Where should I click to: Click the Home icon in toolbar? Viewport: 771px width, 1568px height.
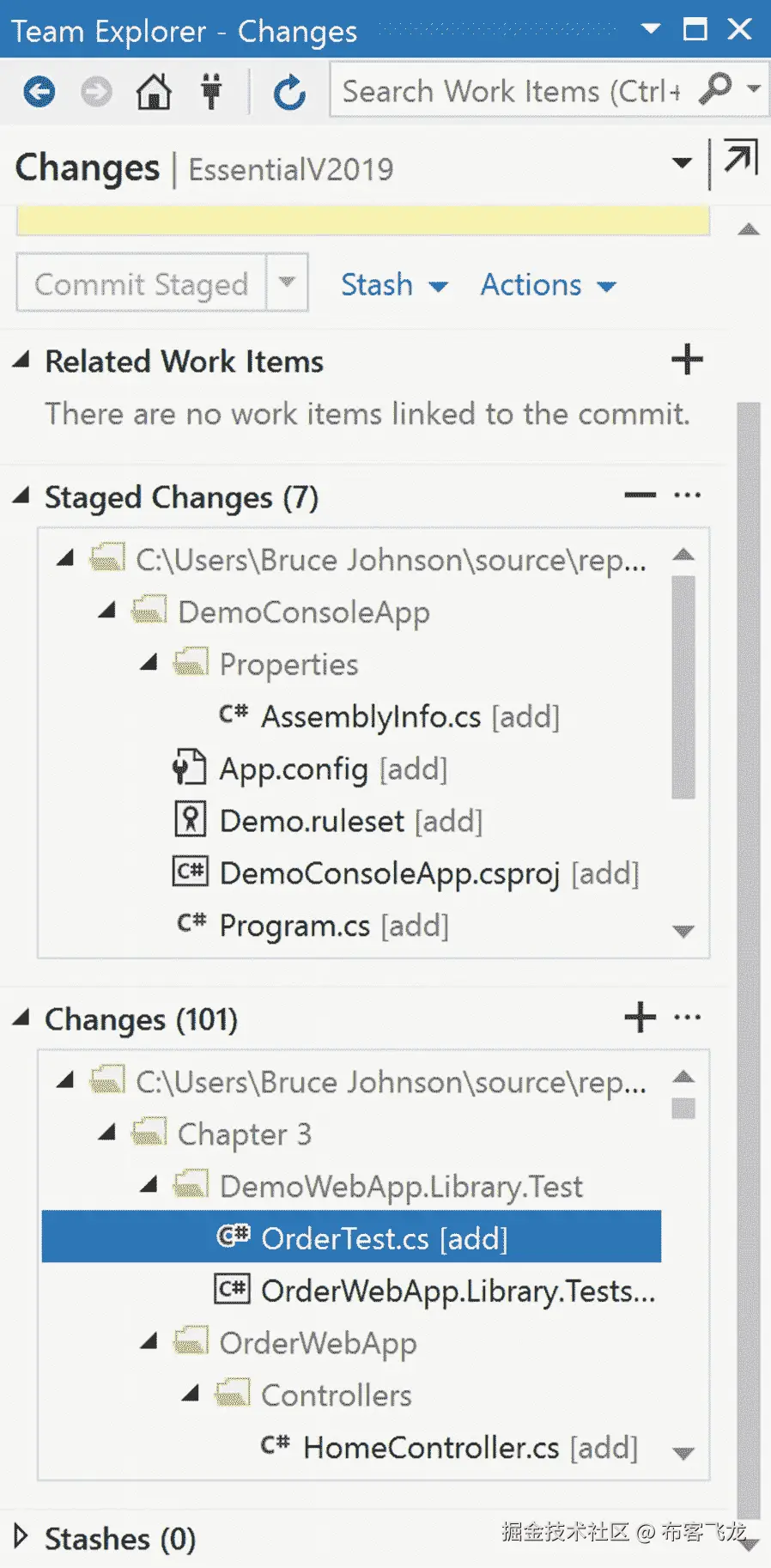pos(155,92)
